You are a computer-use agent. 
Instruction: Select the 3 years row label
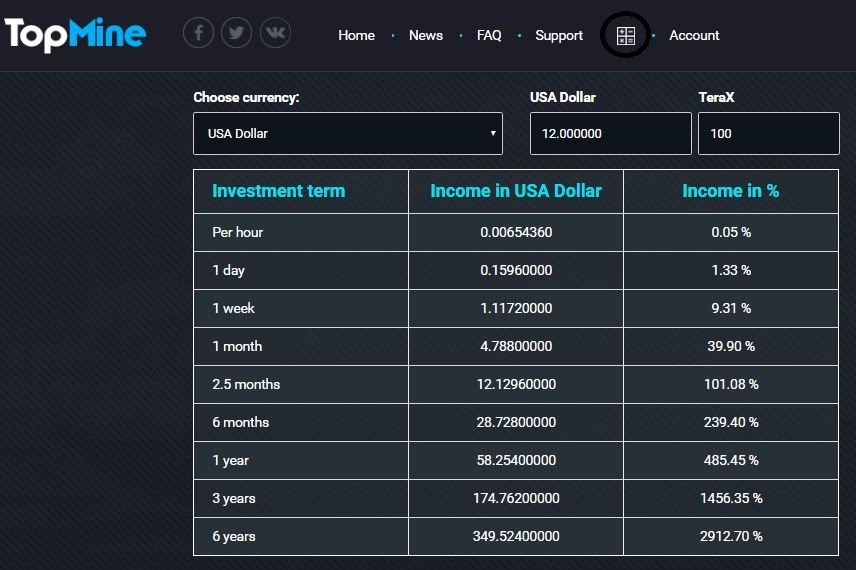coord(234,498)
